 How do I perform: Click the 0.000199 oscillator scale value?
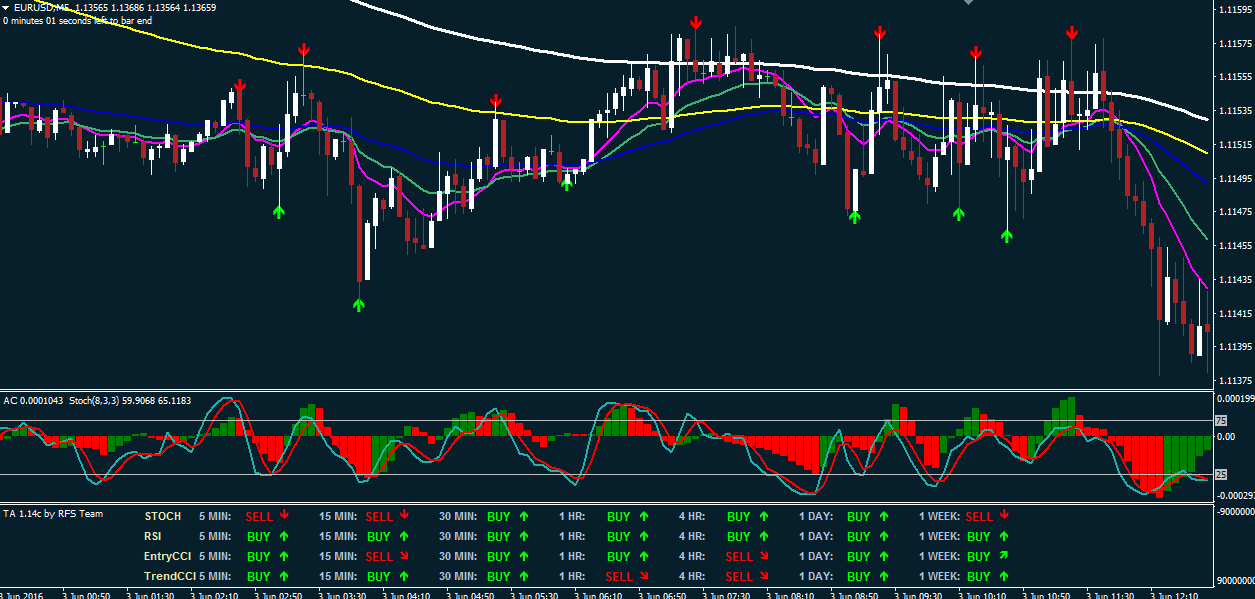click(1234, 399)
